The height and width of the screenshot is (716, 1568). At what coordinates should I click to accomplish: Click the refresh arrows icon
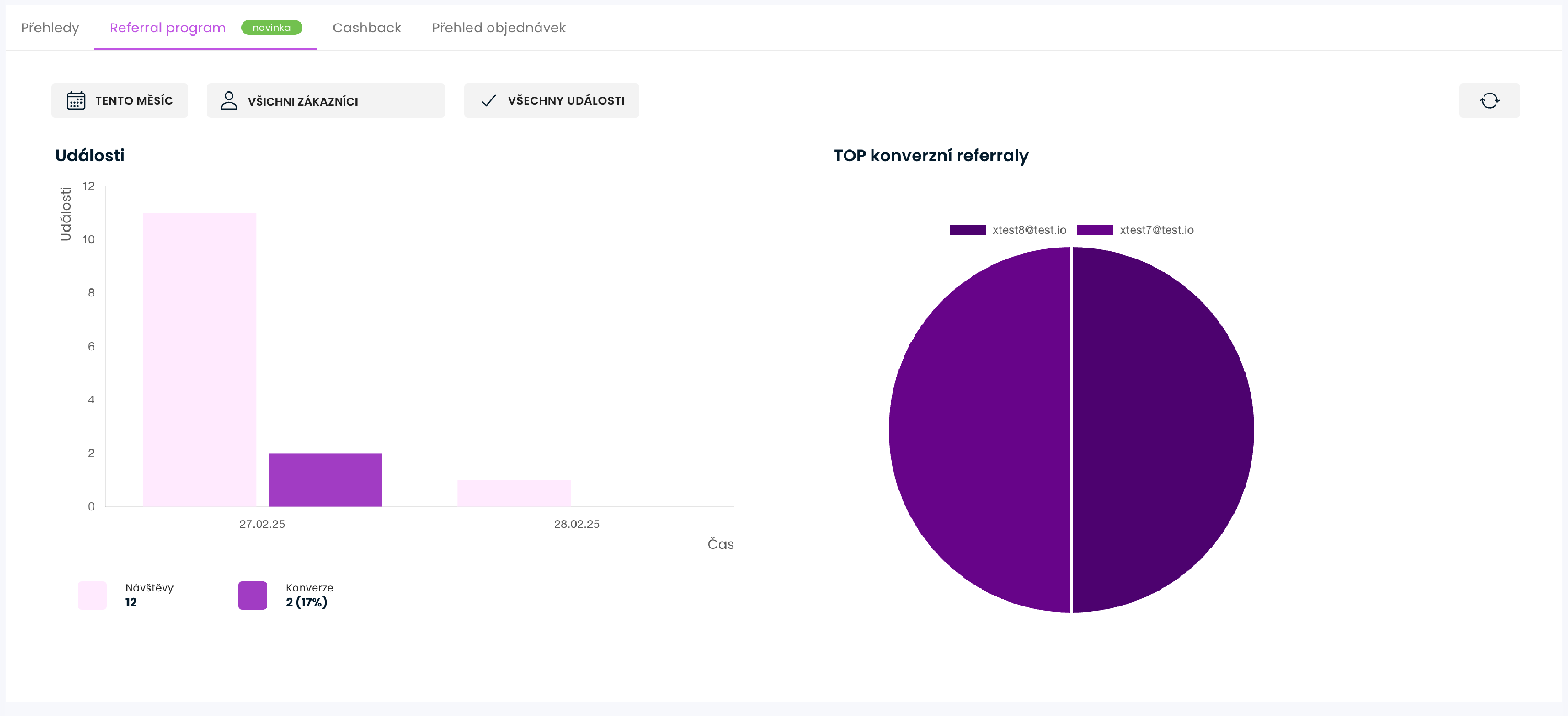1489,100
